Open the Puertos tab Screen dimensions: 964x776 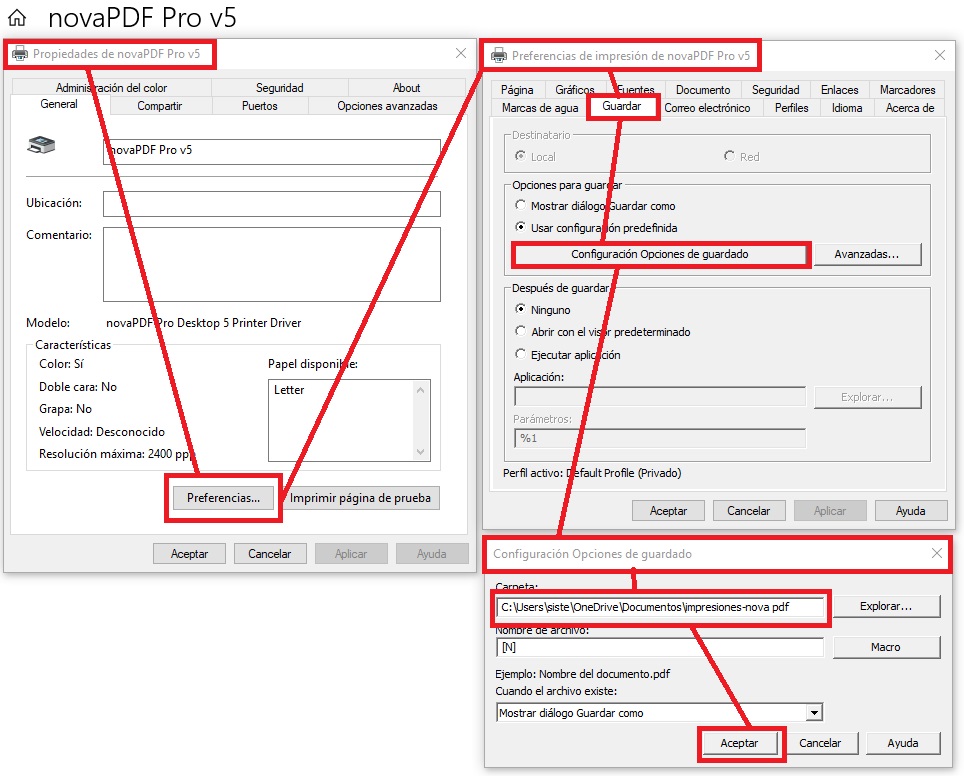click(259, 106)
